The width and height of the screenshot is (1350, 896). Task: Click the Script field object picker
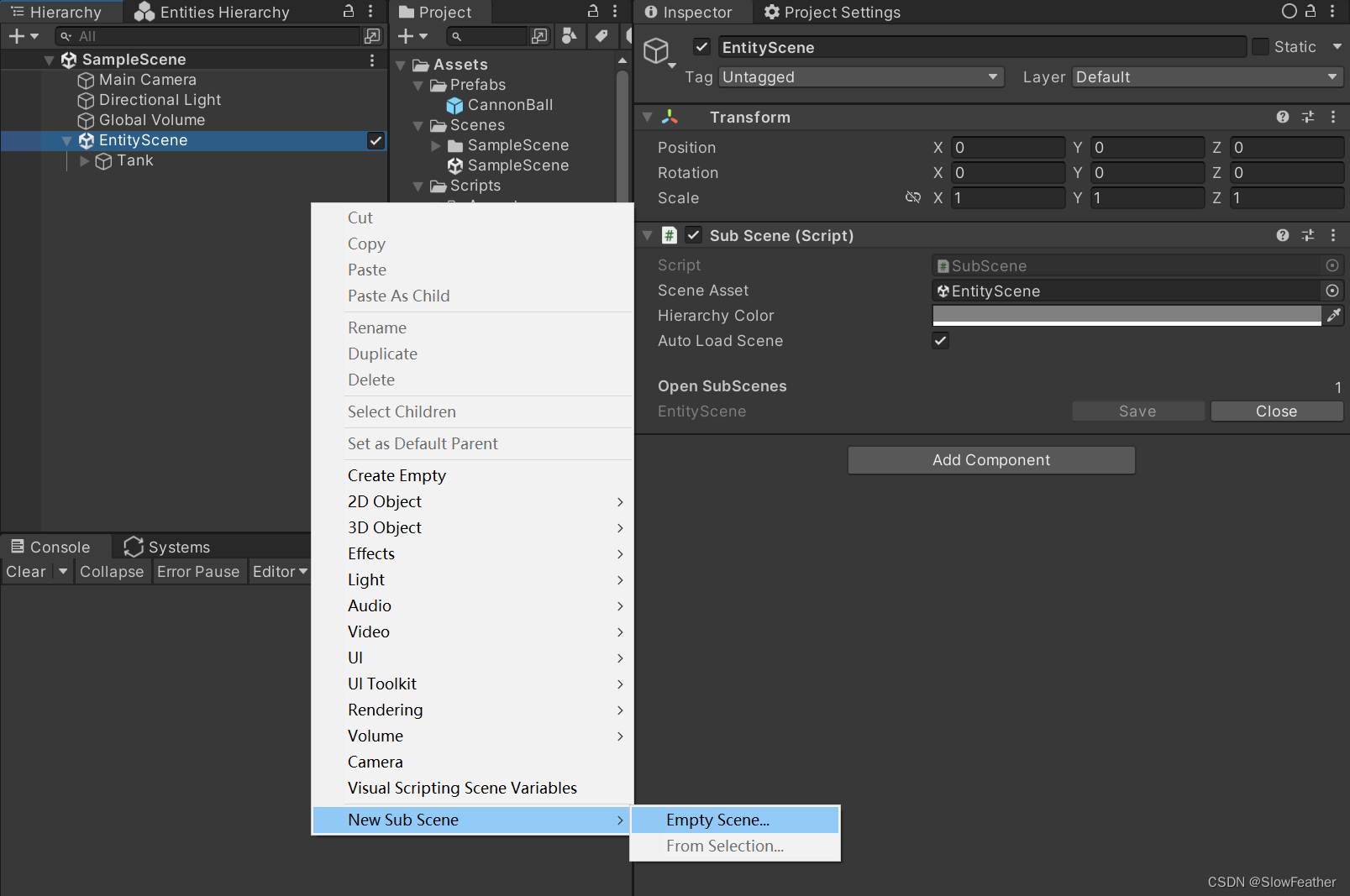pos(1332,265)
